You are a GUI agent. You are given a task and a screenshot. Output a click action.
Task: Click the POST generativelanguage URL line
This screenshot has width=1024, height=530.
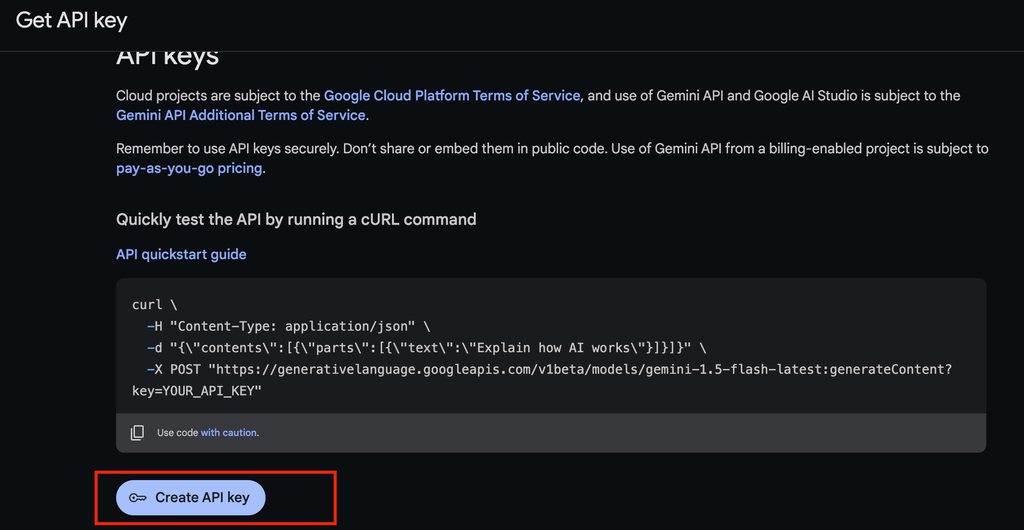pos(548,369)
